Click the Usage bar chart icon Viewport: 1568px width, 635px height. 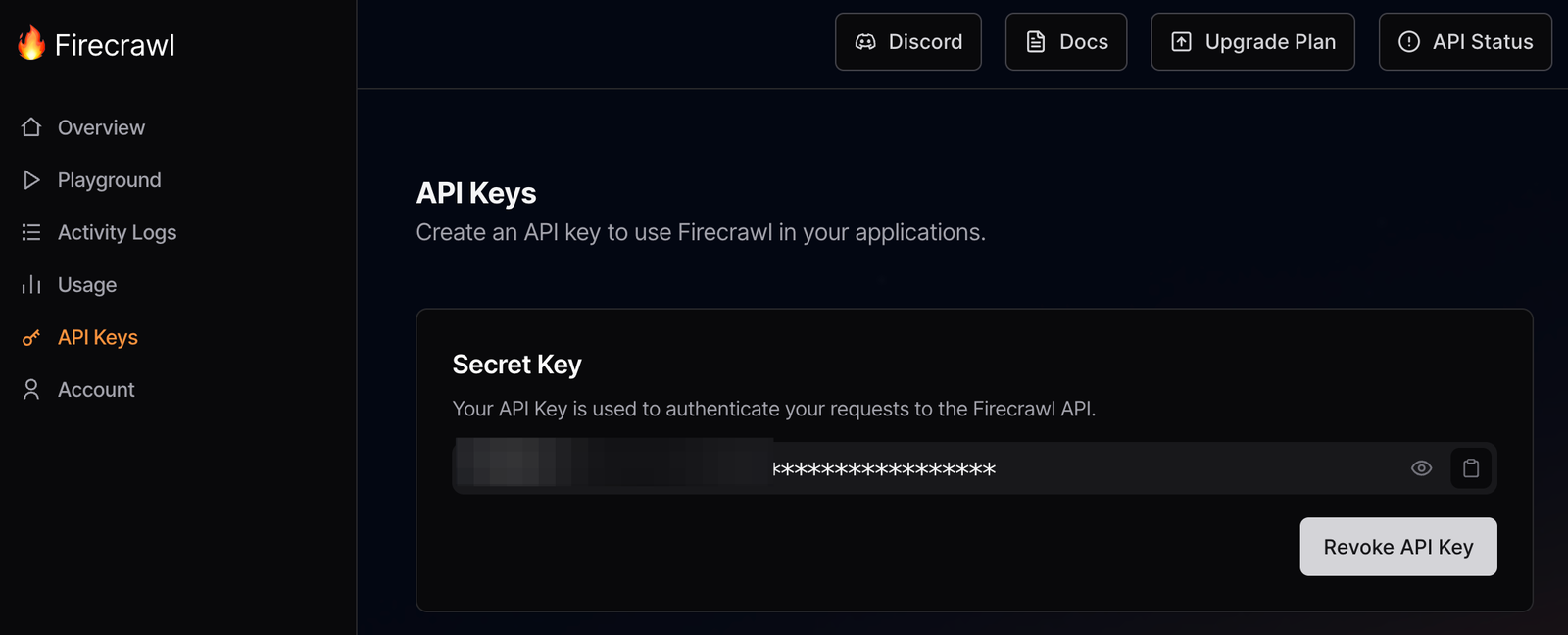point(30,284)
